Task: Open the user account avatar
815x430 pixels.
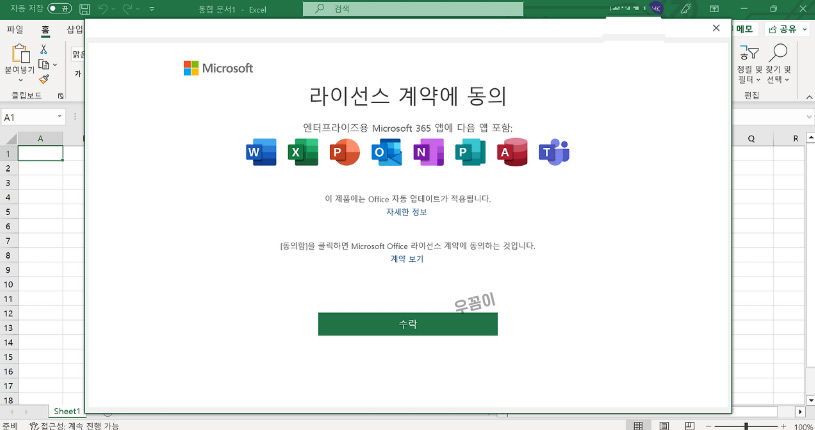Action: tap(656, 8)
